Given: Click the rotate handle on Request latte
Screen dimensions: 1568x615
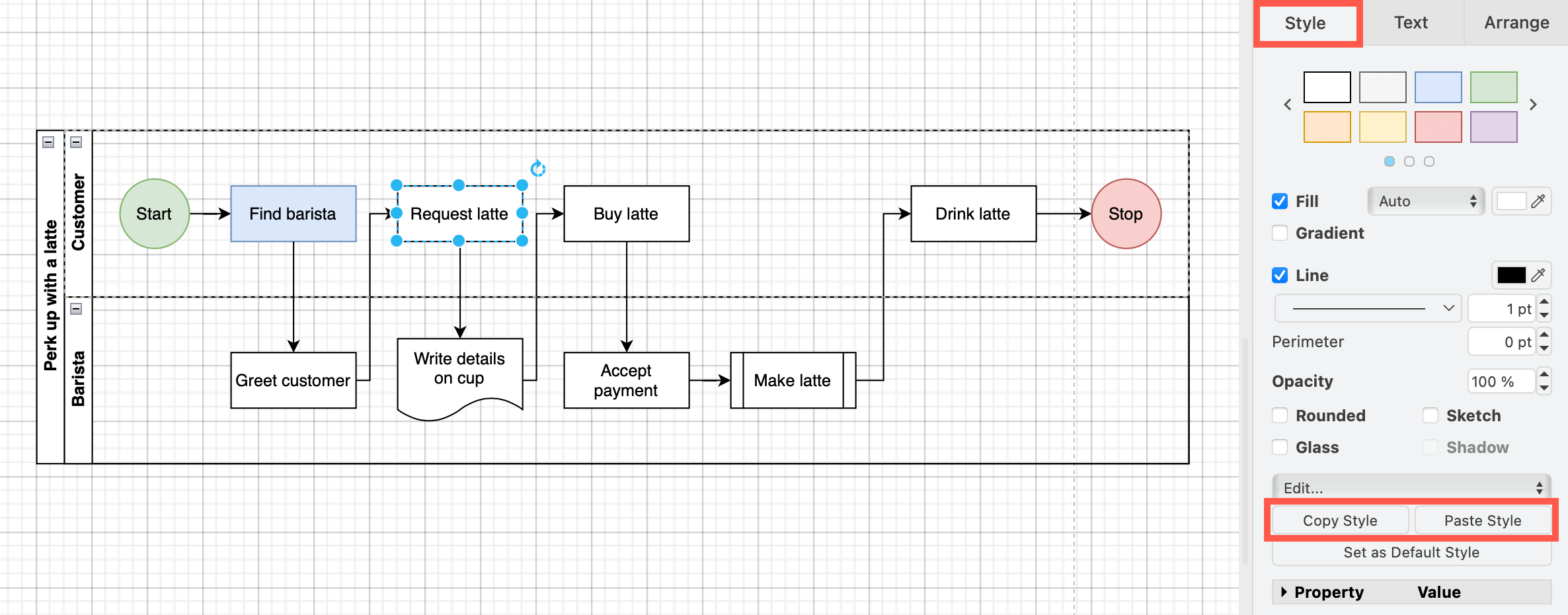Looking at the screenshot, I should pos(537,169).
